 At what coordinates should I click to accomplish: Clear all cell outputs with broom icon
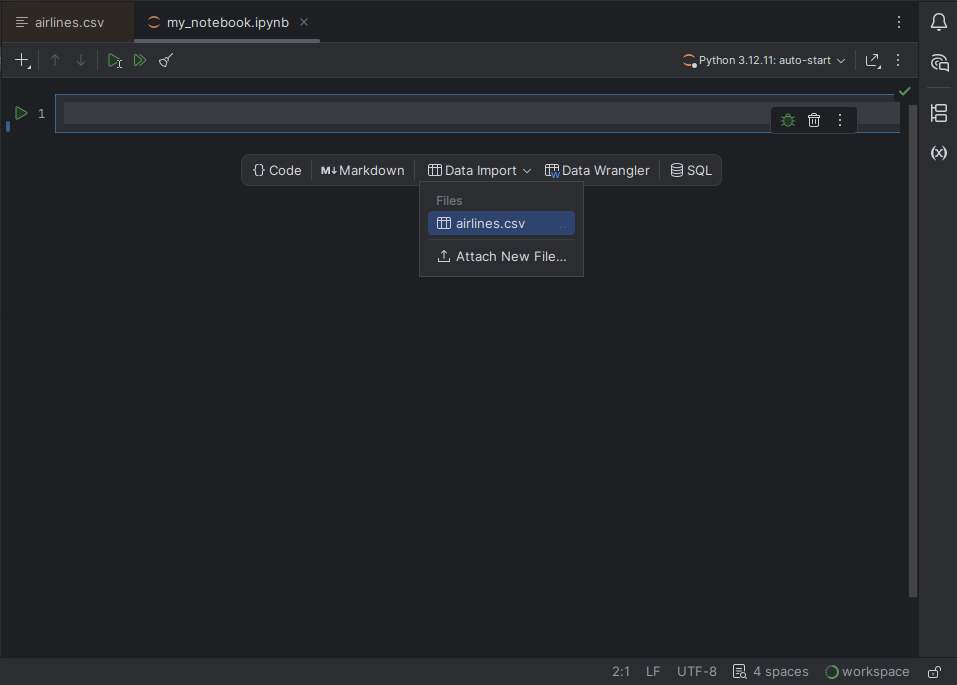[166, 60]
